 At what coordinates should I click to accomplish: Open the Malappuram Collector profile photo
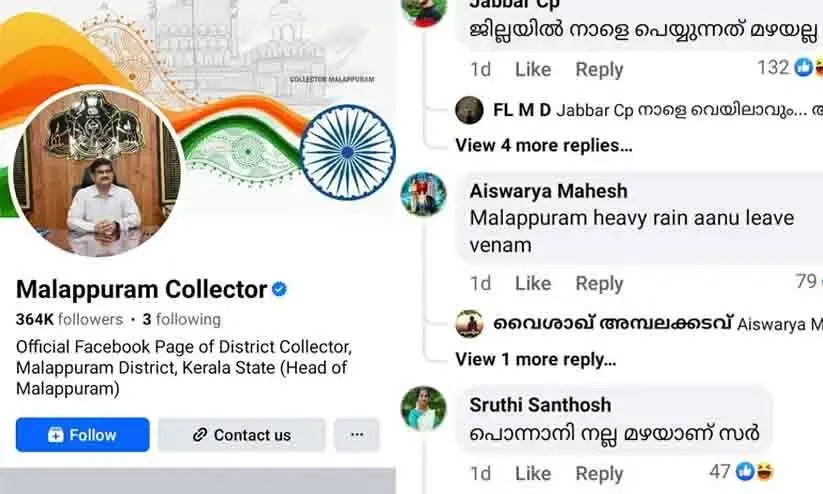(97, 171)
